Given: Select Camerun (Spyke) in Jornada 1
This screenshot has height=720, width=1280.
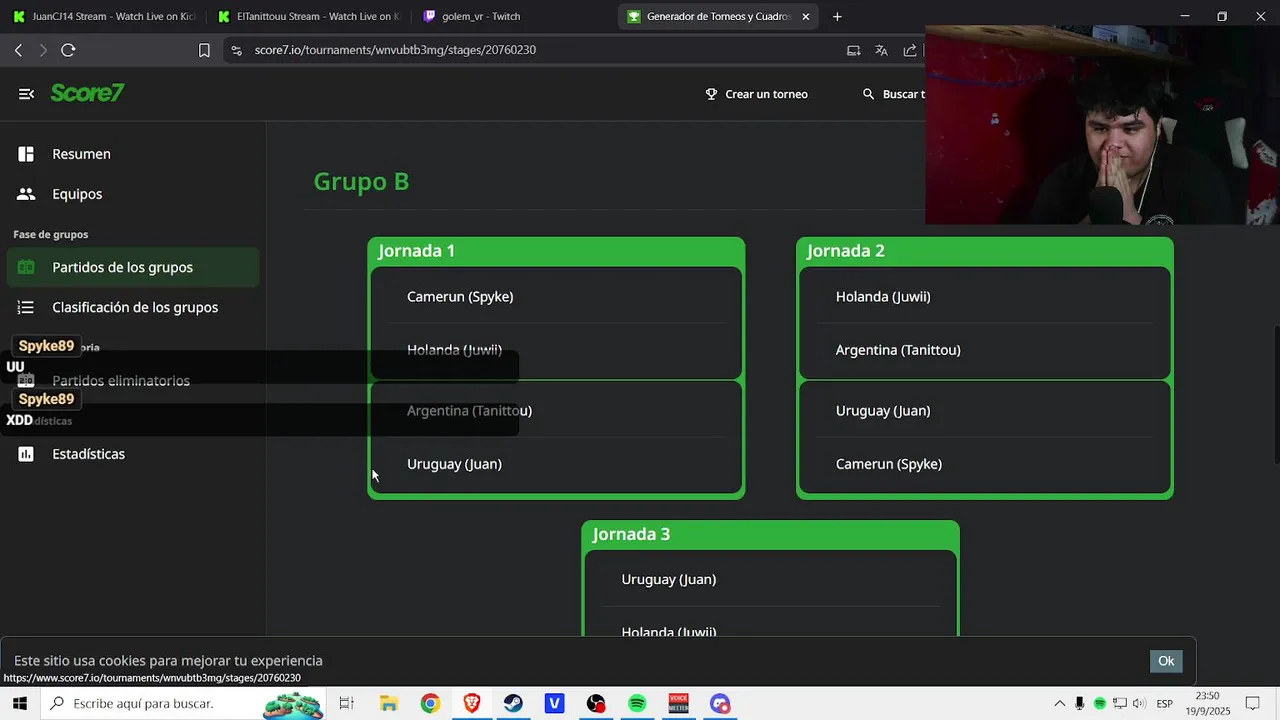Looking at the screenshot, I should [459, 297].
